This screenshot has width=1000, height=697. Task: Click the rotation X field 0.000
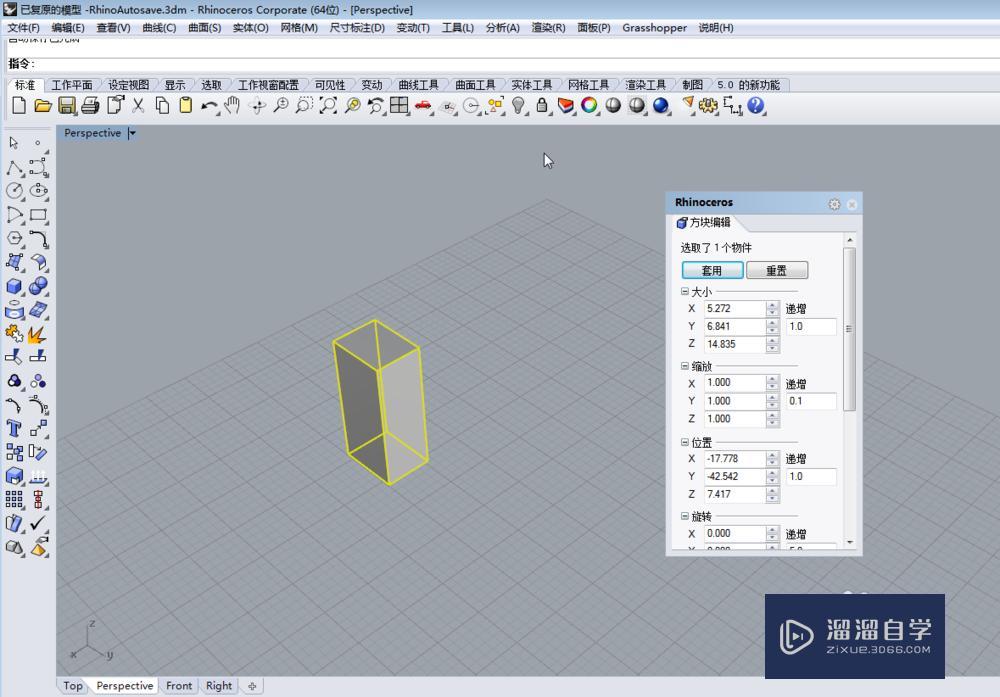point(735,534)
